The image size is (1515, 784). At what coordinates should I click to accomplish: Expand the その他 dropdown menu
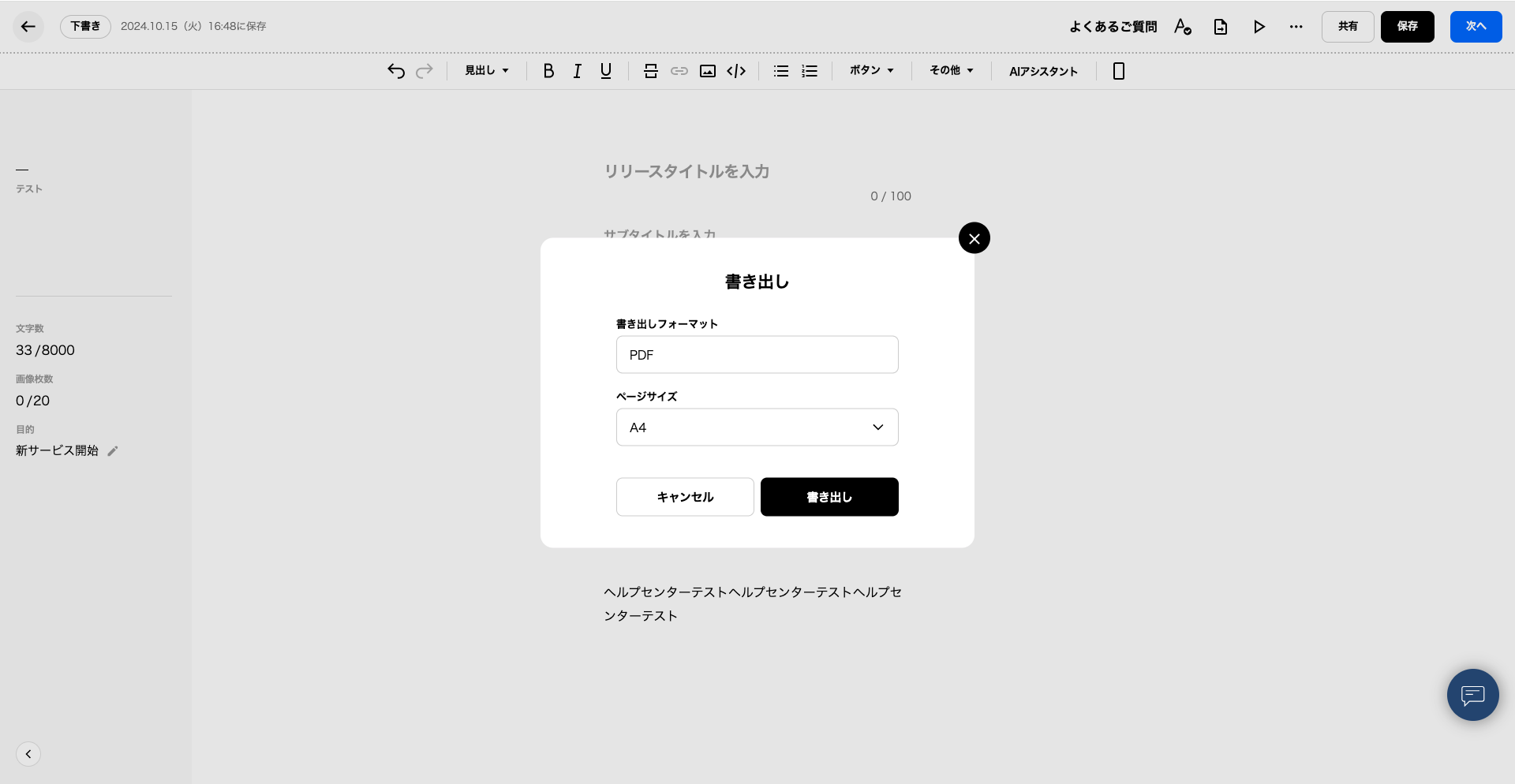[951, 71]
